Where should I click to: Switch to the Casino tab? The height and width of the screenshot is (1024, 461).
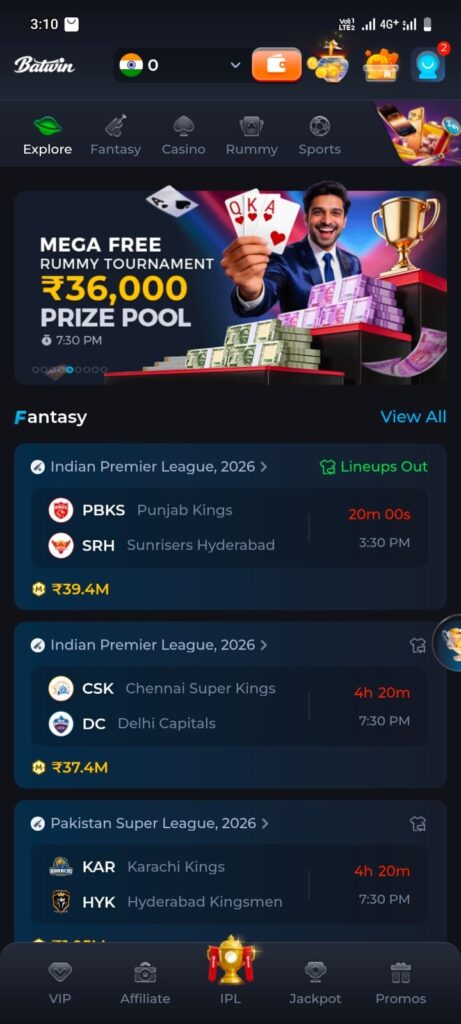pyautogui.click(x=183, y=136)
